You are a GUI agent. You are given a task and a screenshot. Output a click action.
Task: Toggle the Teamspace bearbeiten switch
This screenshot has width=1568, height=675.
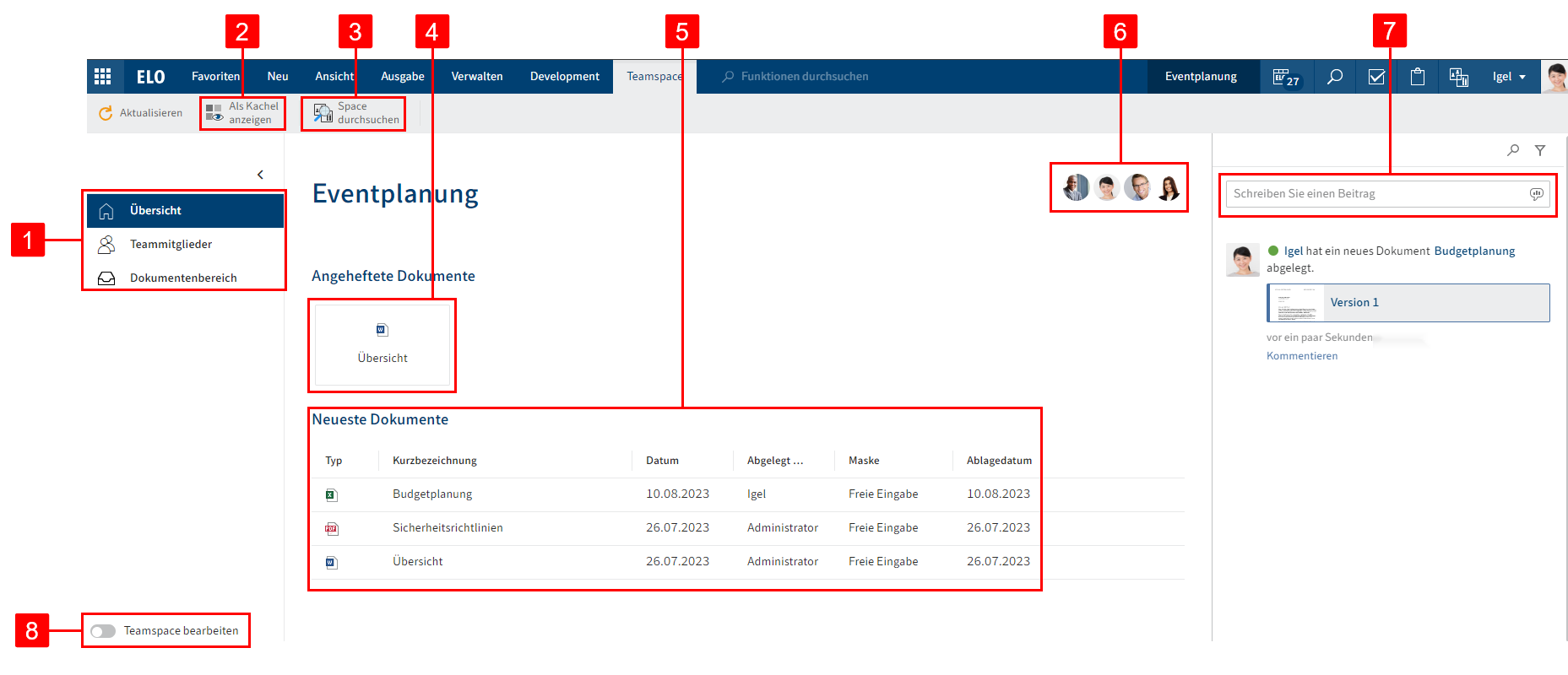coord(103,631)
